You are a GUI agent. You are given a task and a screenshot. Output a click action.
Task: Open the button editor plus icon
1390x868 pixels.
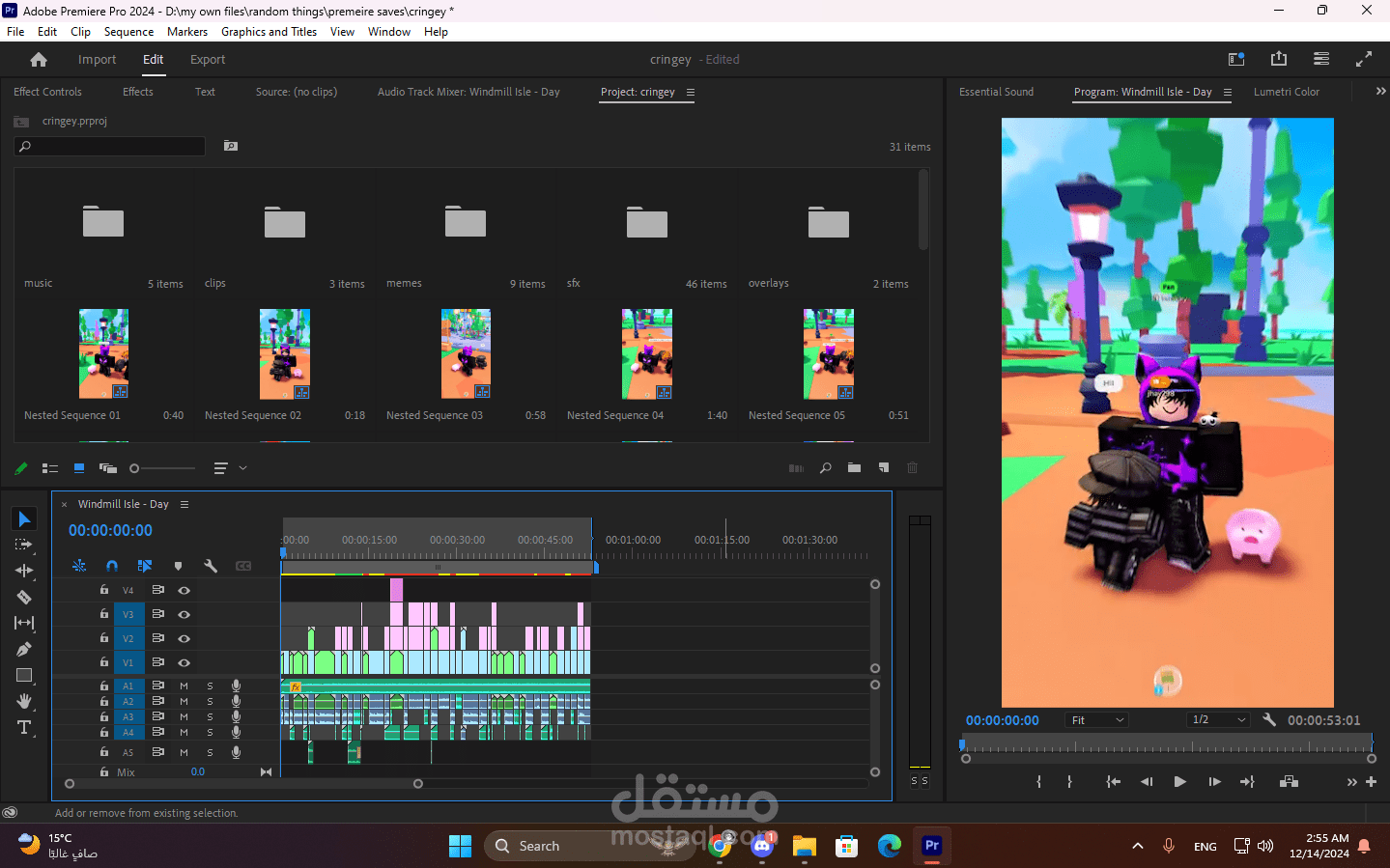1371,782
